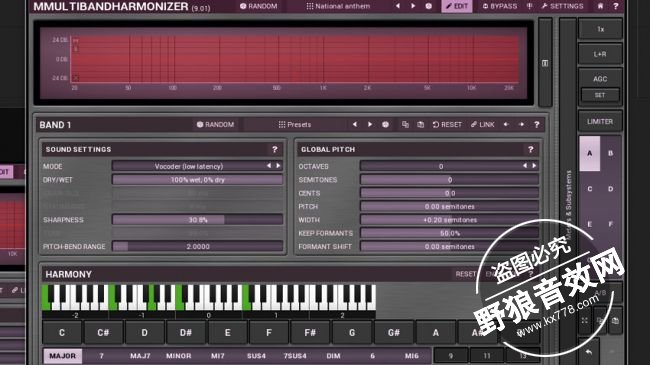The height and width of the screenshot is (365, 650).
Task: Toggle the EDIT mode button
Action: tap(457, 6)
